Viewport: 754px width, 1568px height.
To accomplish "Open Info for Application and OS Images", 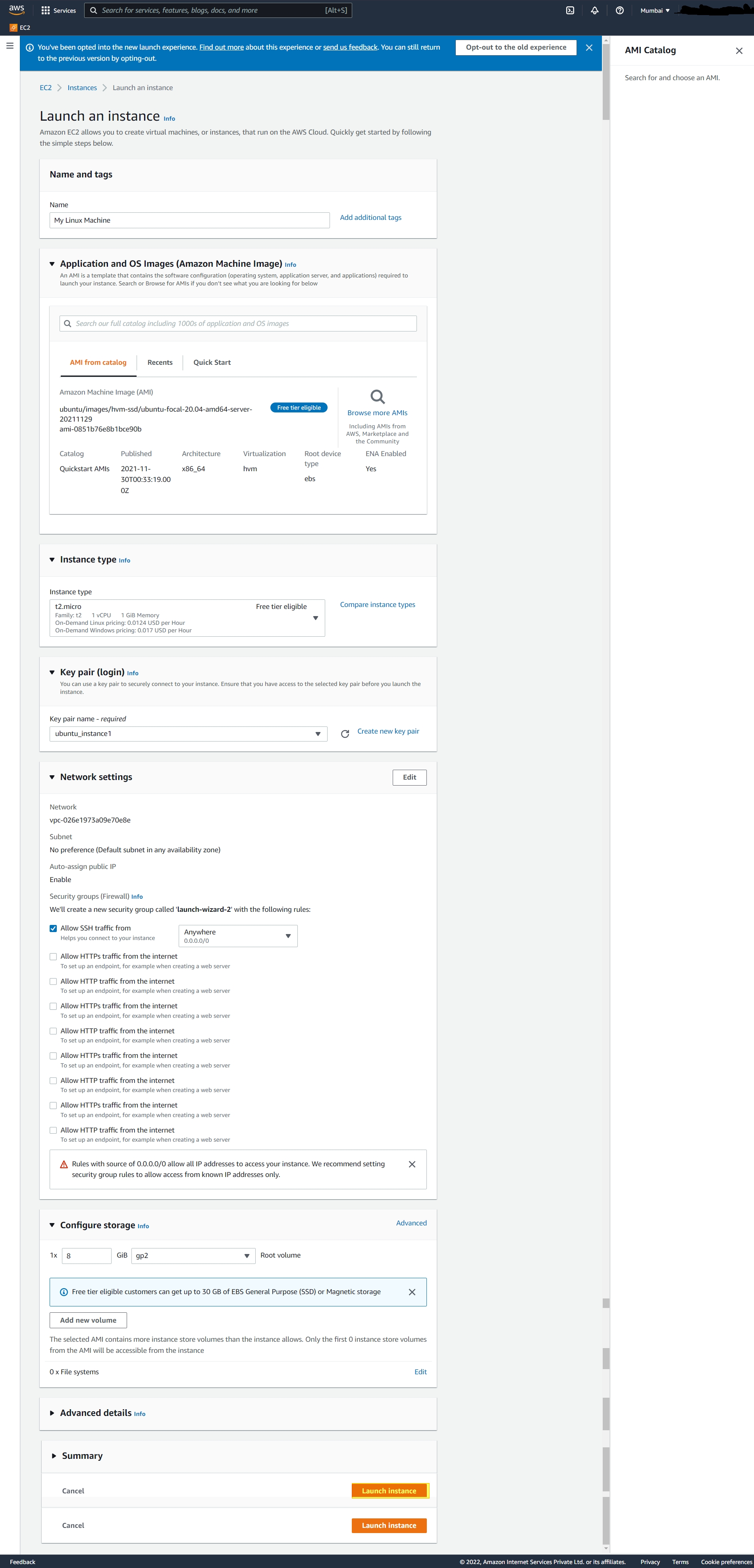I will 291,265.
